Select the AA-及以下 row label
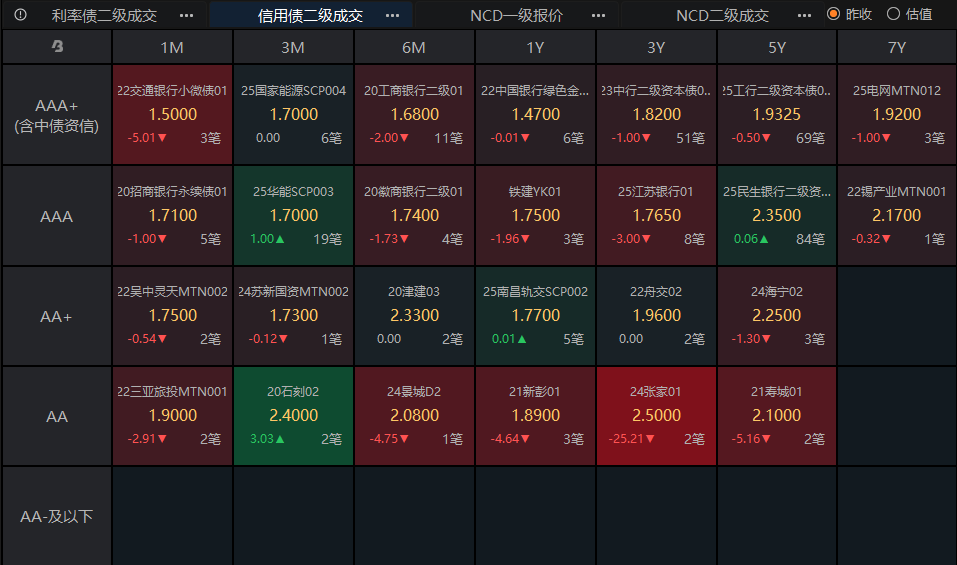This screenshot has width=957, height=565. pos(57,516)
